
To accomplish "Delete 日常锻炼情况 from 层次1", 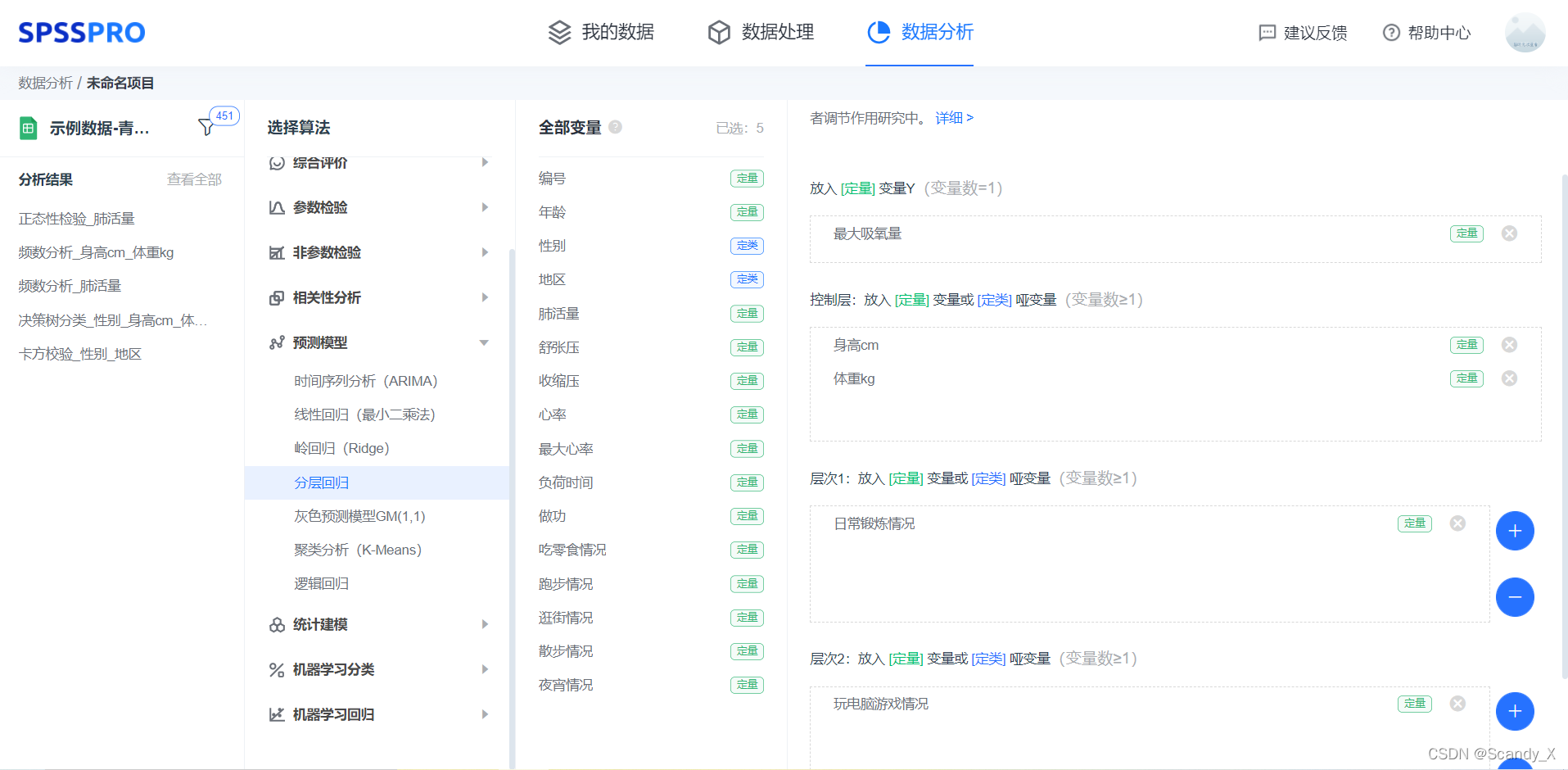I will click(1457, 523).
